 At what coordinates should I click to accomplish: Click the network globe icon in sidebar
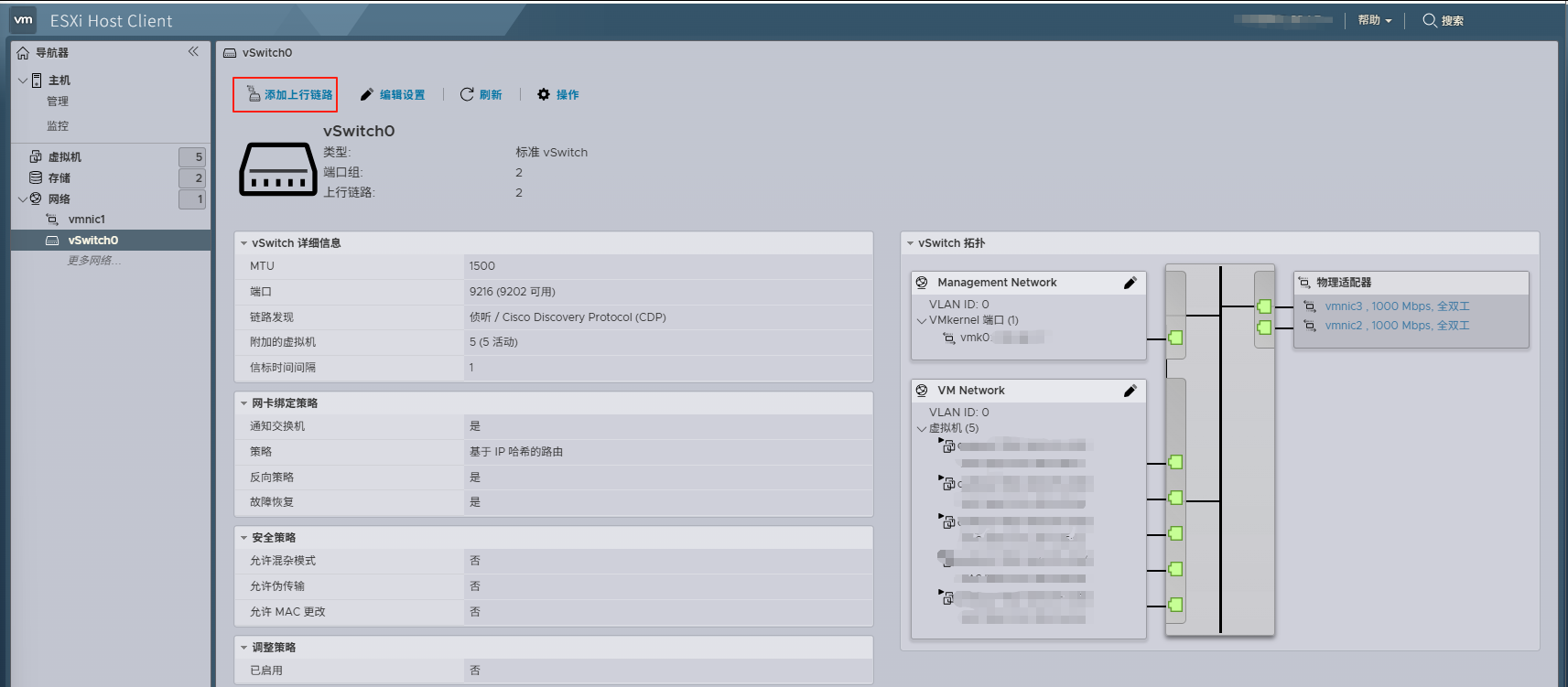pos(36,199)
